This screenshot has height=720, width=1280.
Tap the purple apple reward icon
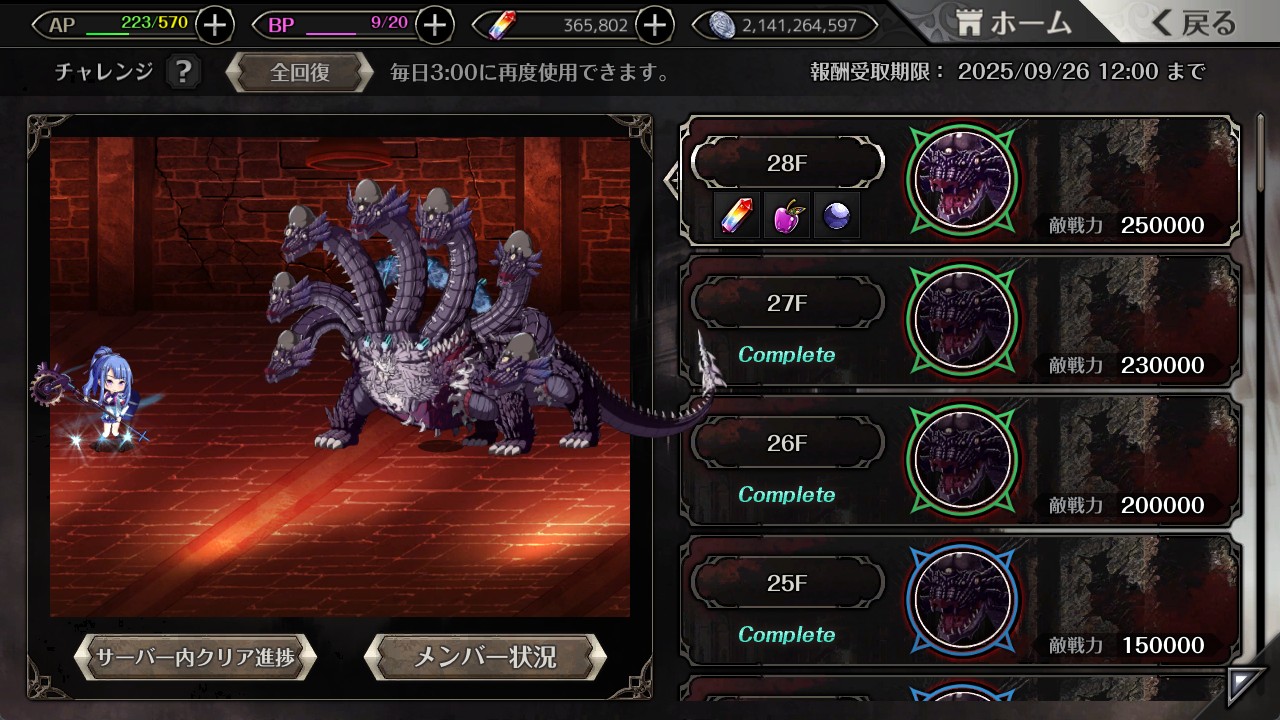coord(787,216)
